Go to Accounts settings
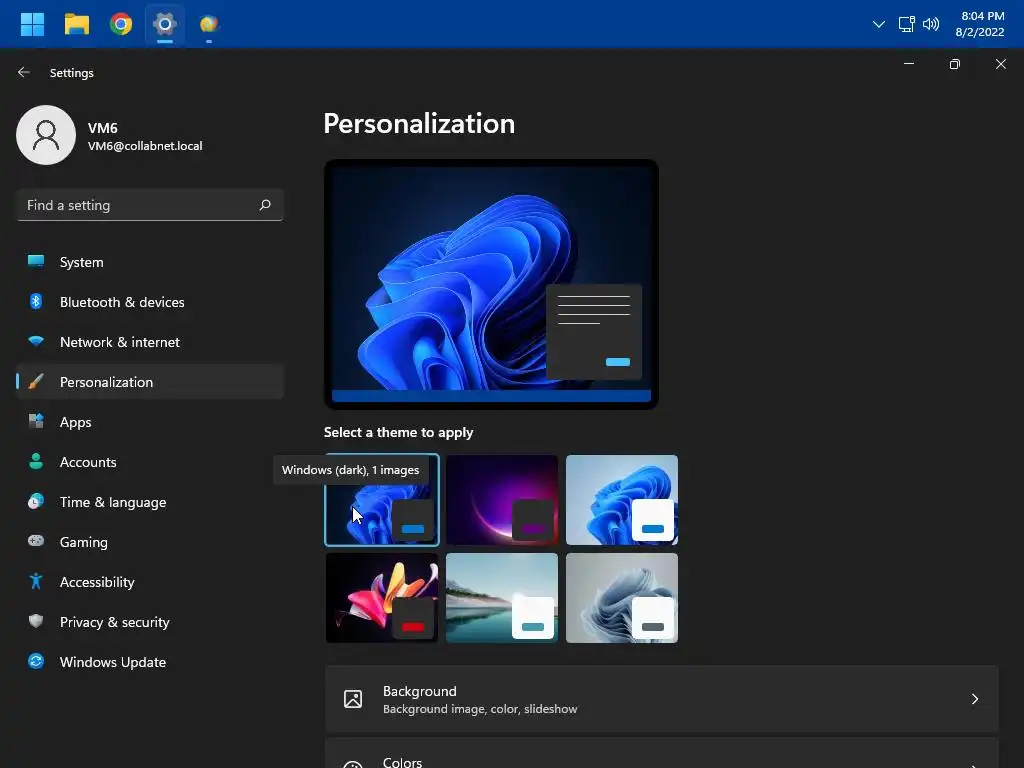Image resolution: width=1024 pixels, height=768 pixels. click(x=150, y=462)
